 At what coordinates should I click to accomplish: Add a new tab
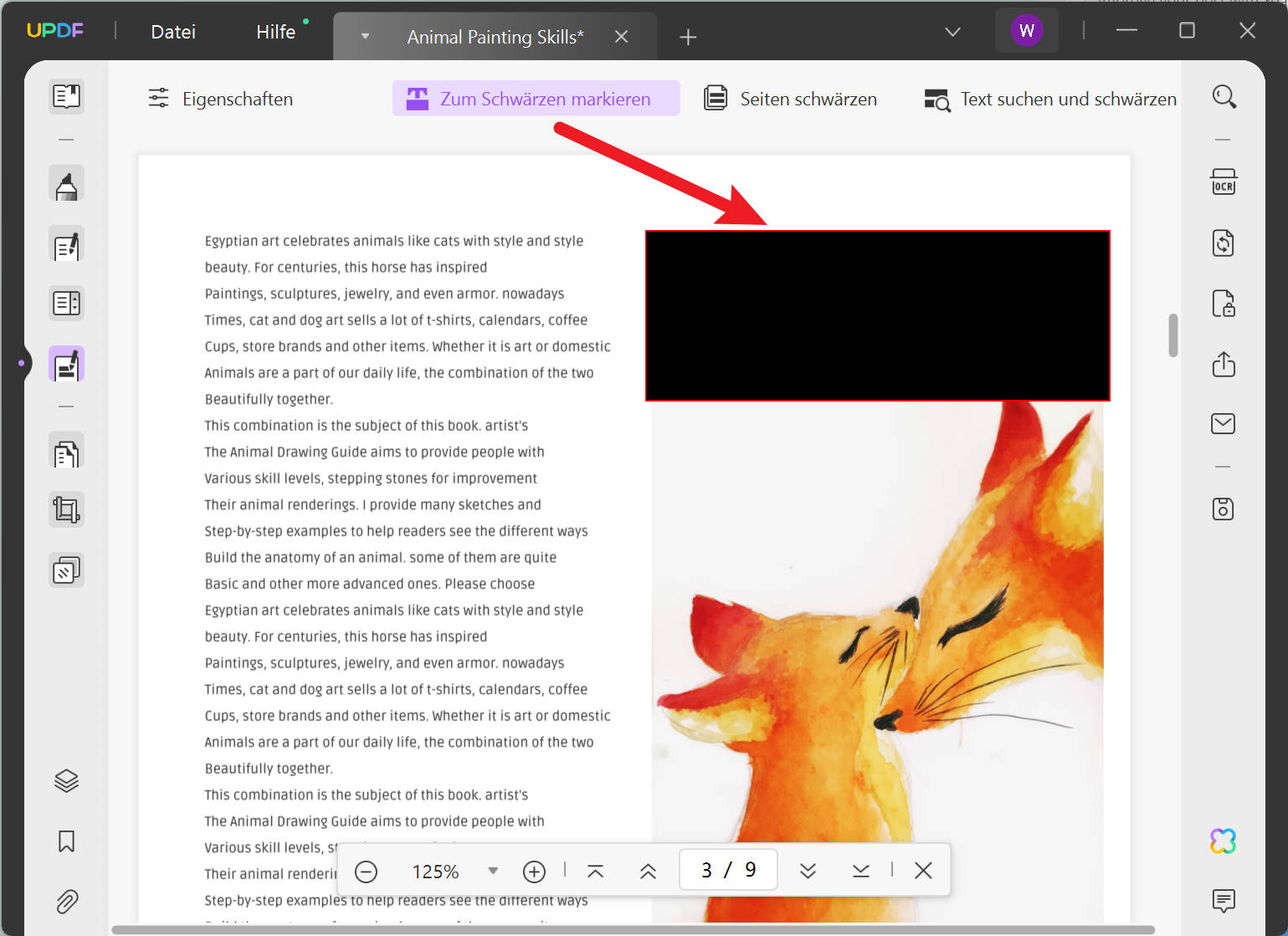click(x=688, y=37)
